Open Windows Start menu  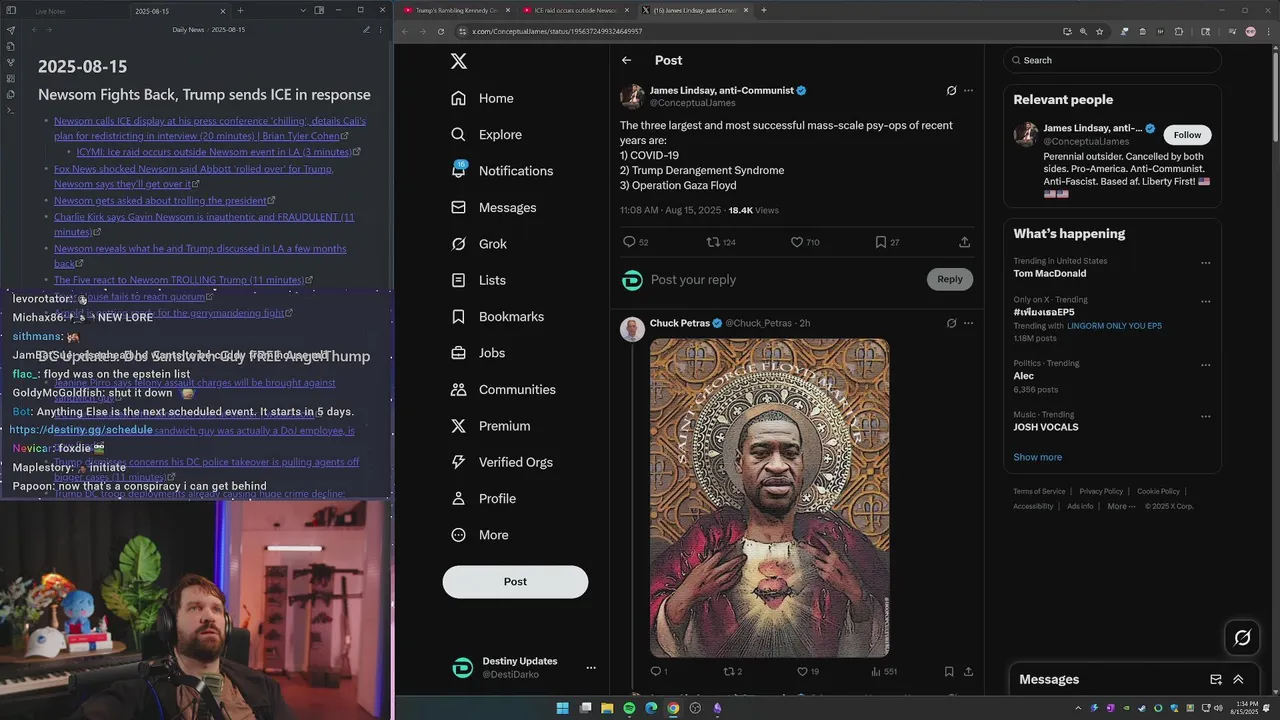[563, 708]
